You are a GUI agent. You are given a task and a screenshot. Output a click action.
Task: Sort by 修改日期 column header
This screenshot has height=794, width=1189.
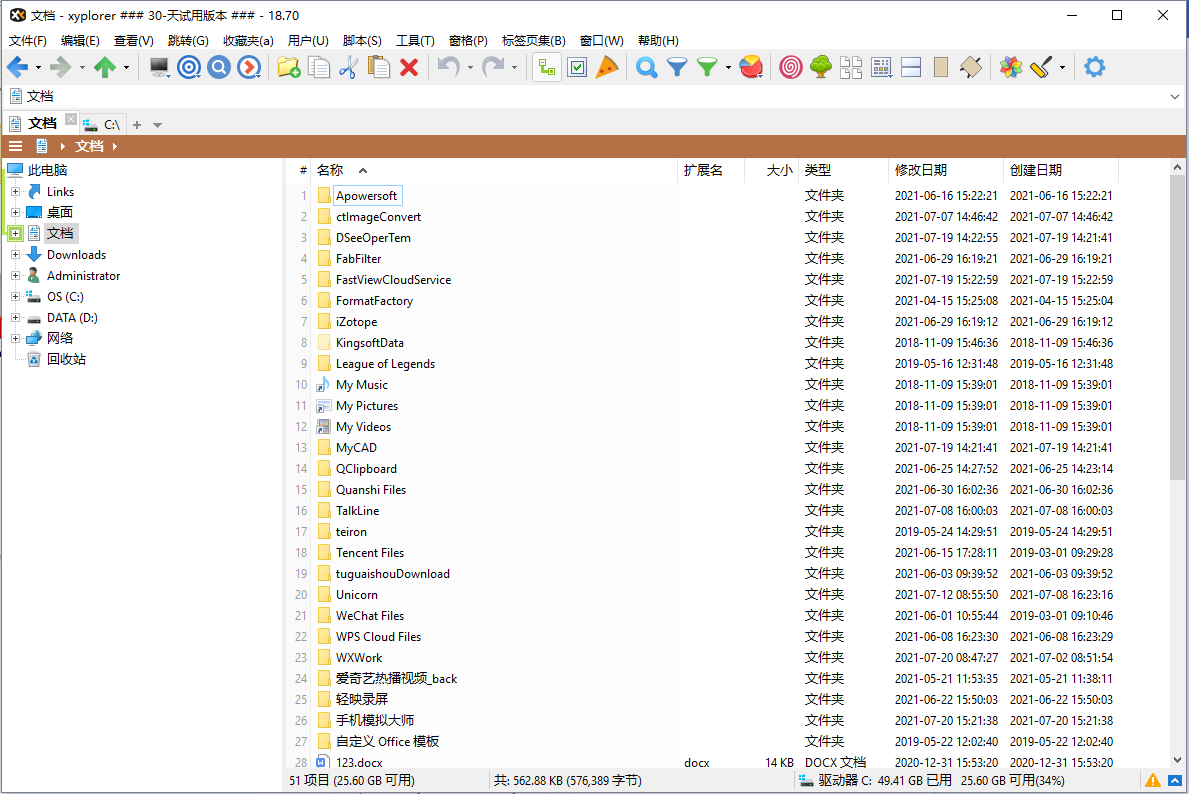(x=945, y=170)
